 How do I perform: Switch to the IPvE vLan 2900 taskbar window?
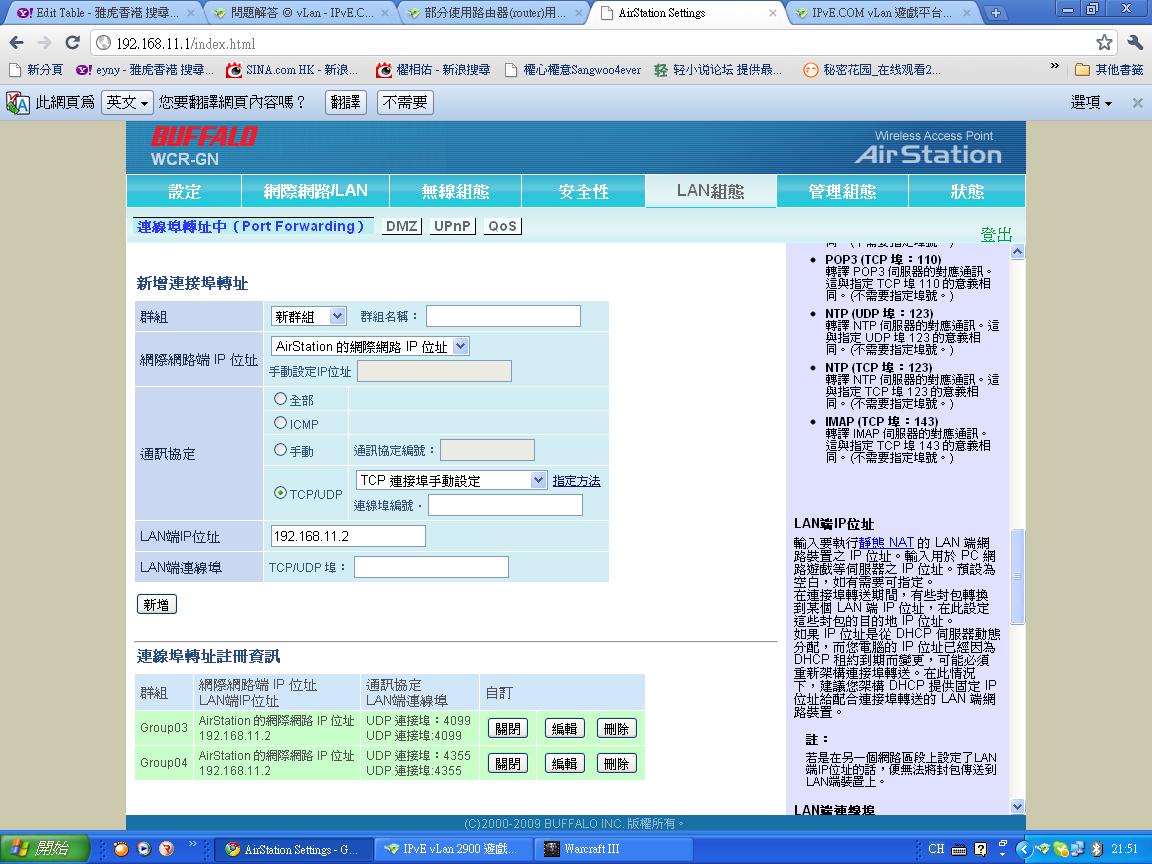click(x=452, y=849)
